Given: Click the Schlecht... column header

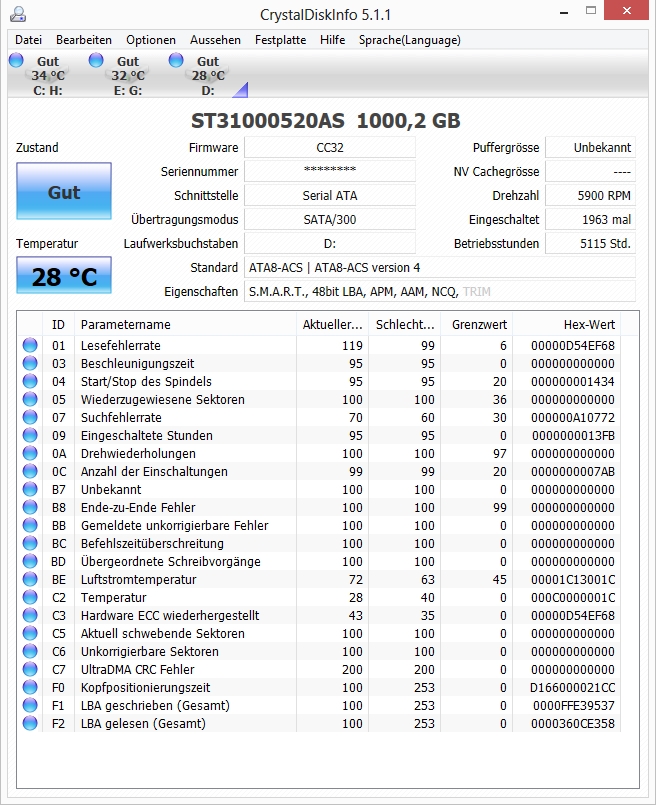Looking at the screenshot, I should coord(404,324).
